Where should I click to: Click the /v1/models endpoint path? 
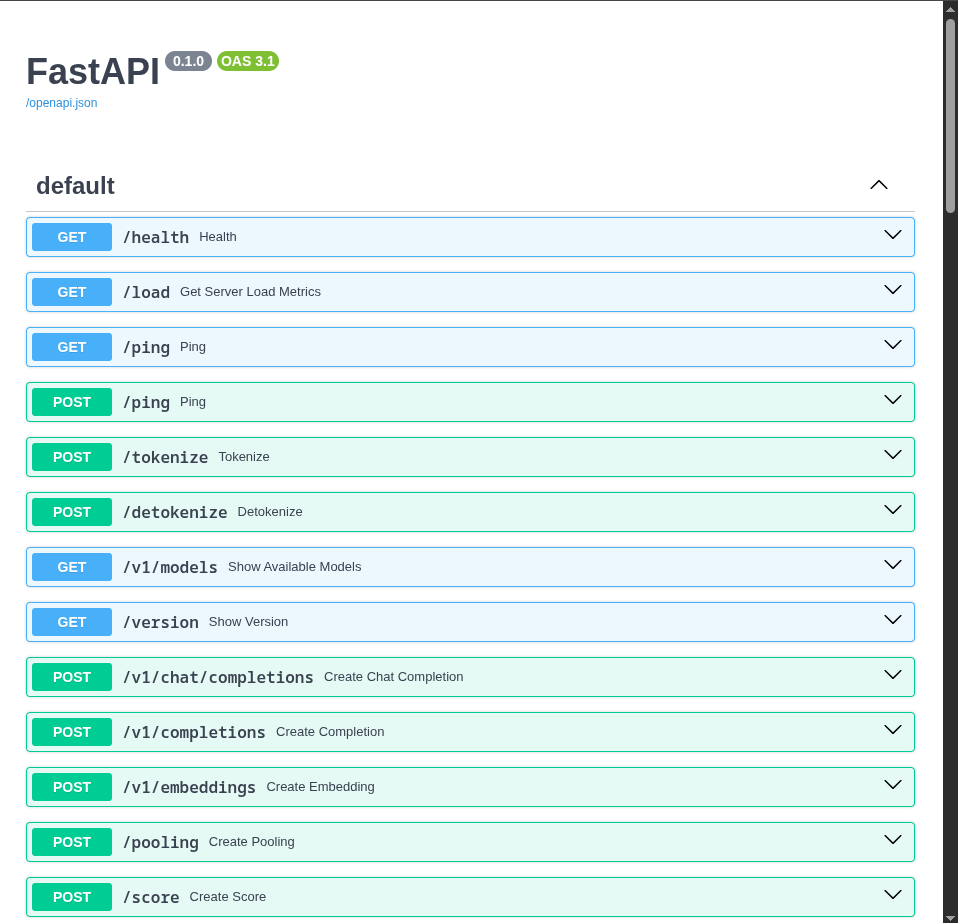click(170, 567)
